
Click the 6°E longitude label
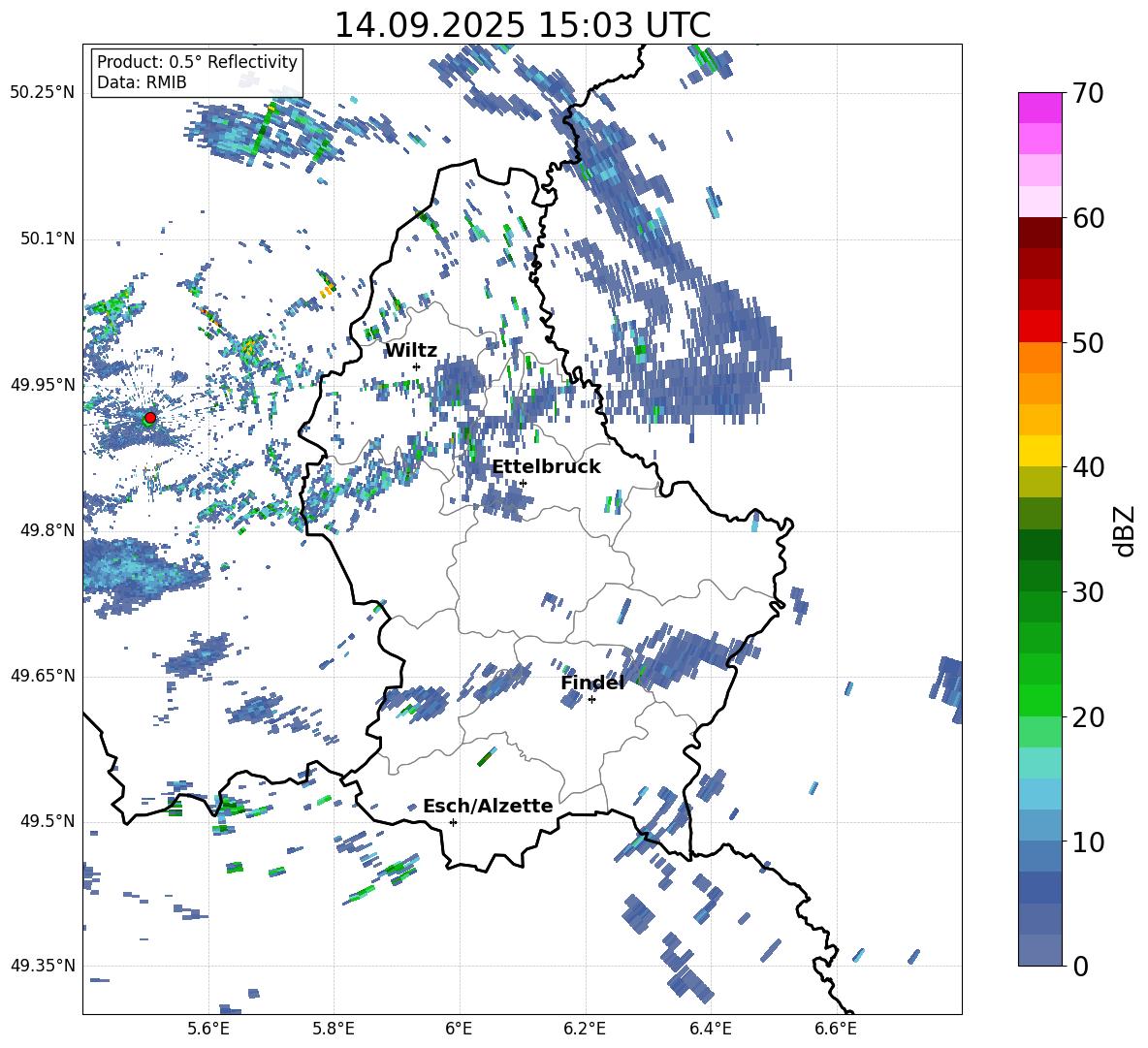coord(459,1029)
